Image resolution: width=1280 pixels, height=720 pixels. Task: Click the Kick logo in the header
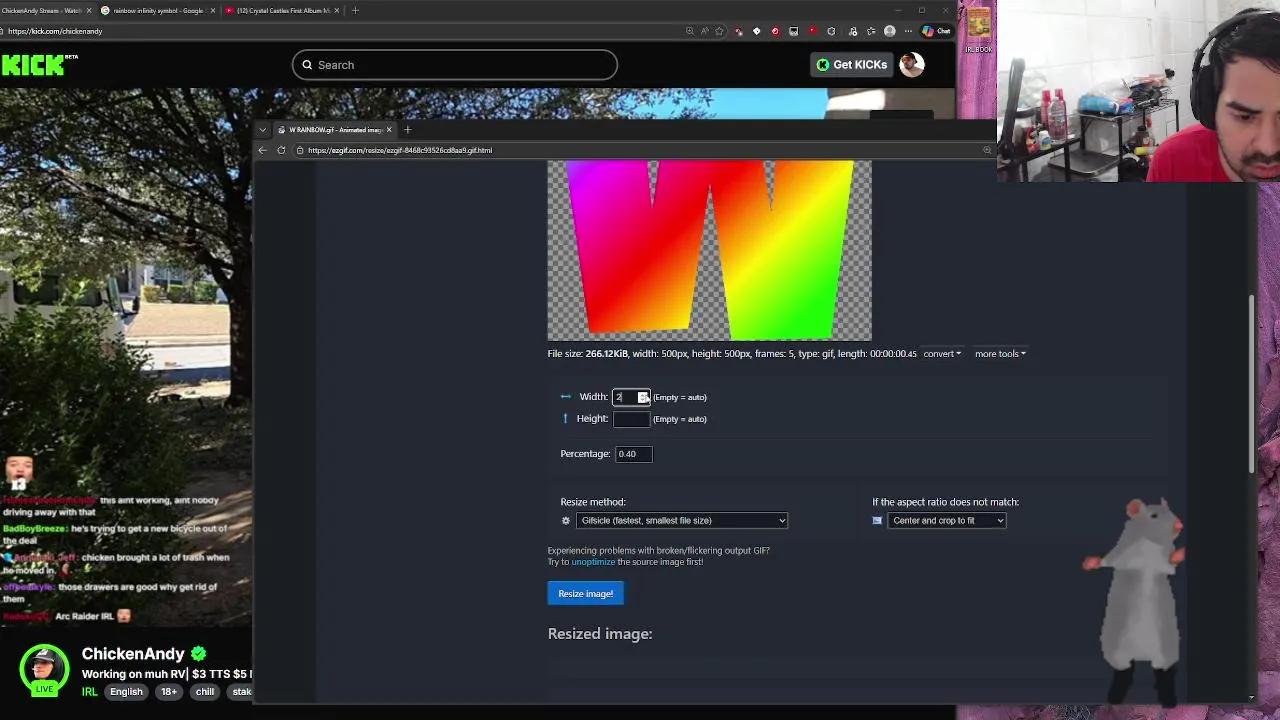39,65
